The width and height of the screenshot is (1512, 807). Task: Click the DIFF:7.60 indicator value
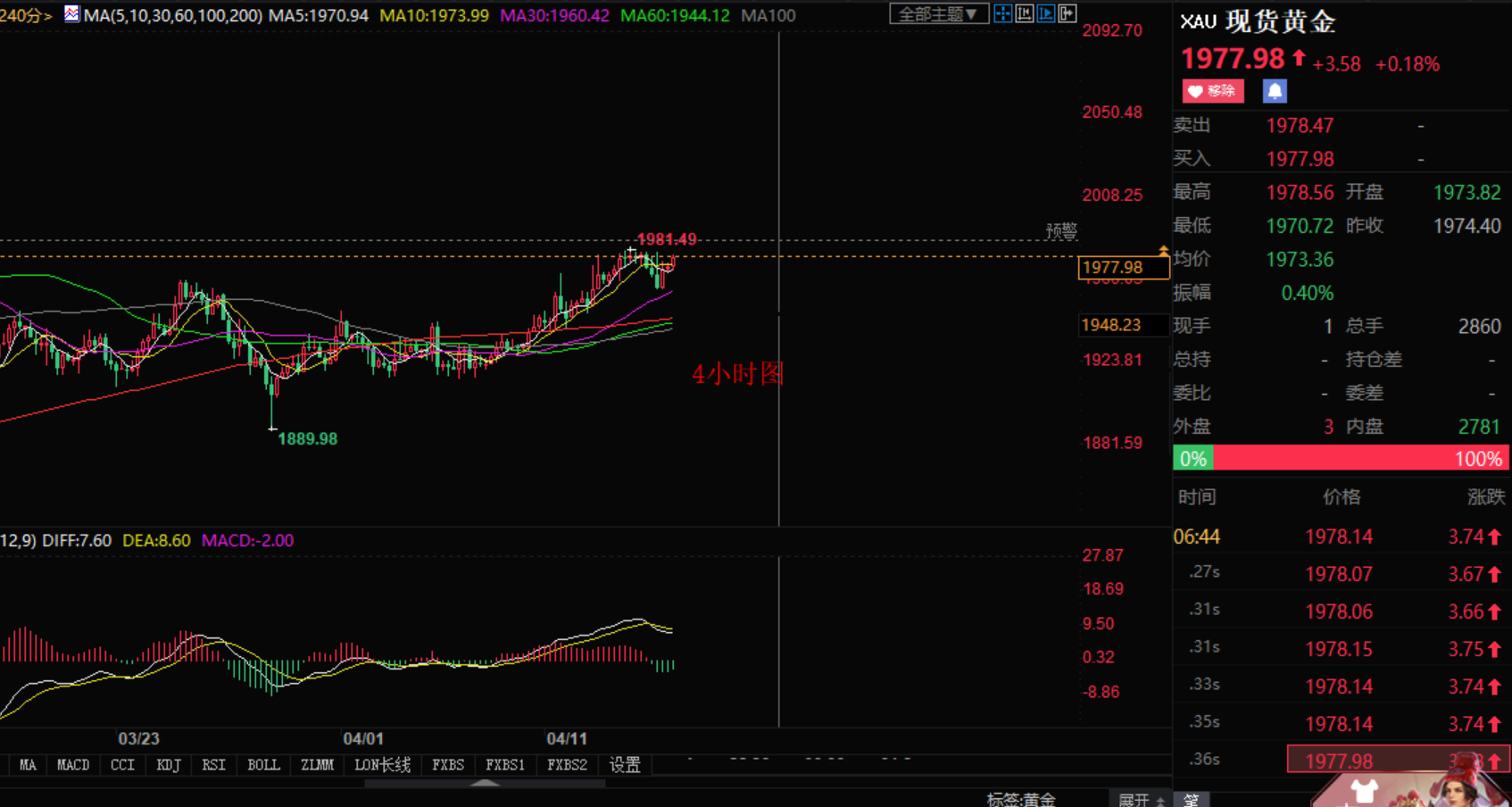pos(77,541)
